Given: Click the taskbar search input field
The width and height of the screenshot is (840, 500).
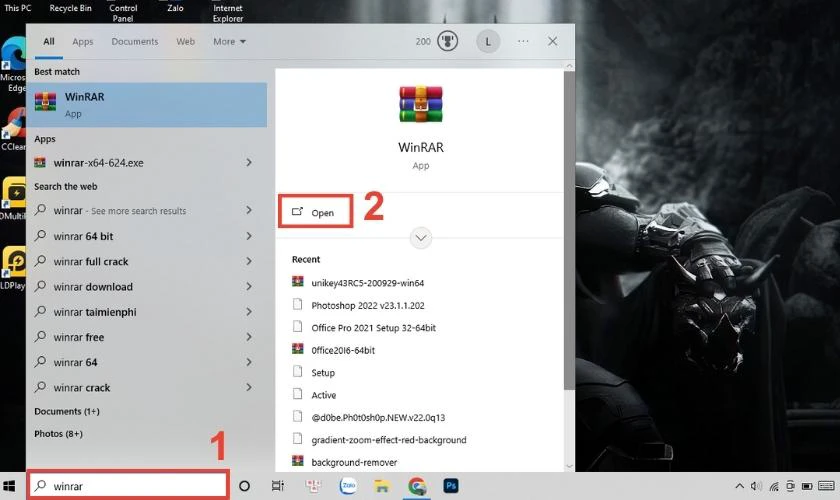Looking at the screenshot, I should (129, 486).
